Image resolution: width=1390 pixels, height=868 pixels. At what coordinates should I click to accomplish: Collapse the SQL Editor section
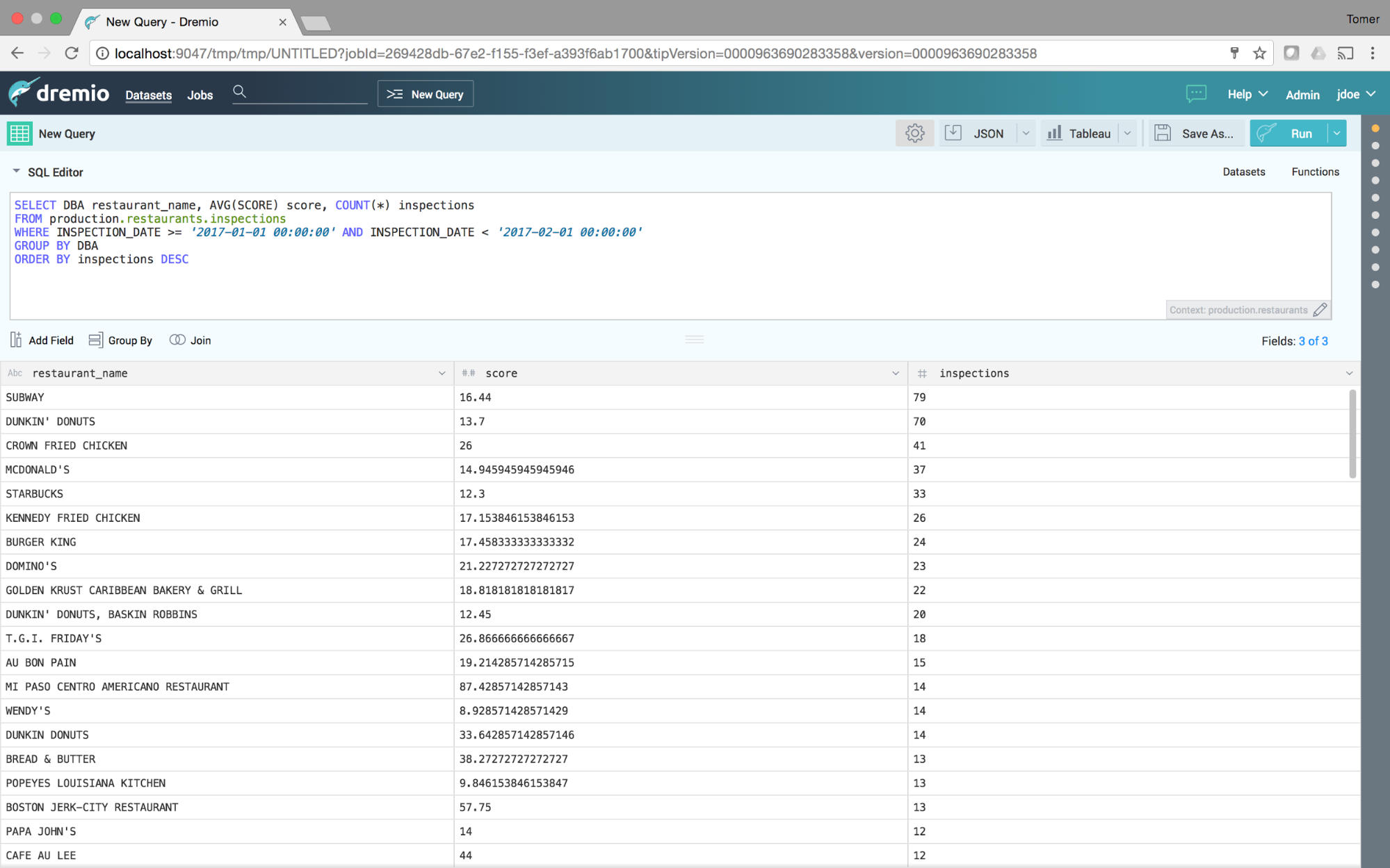tap(16, 172)
